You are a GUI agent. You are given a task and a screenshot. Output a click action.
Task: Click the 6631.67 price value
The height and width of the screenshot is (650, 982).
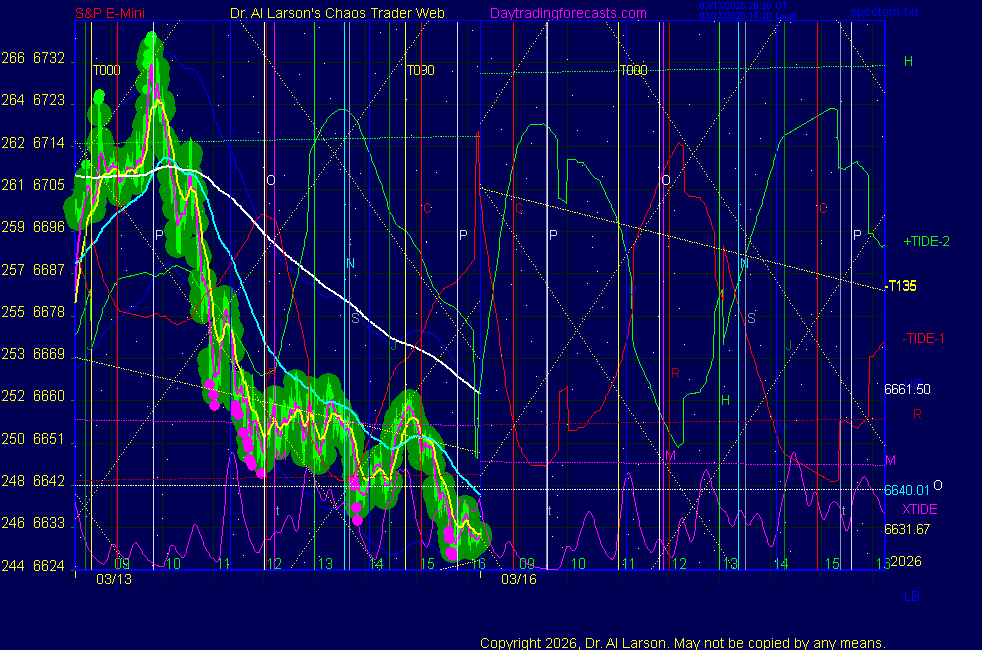point(907,529)
